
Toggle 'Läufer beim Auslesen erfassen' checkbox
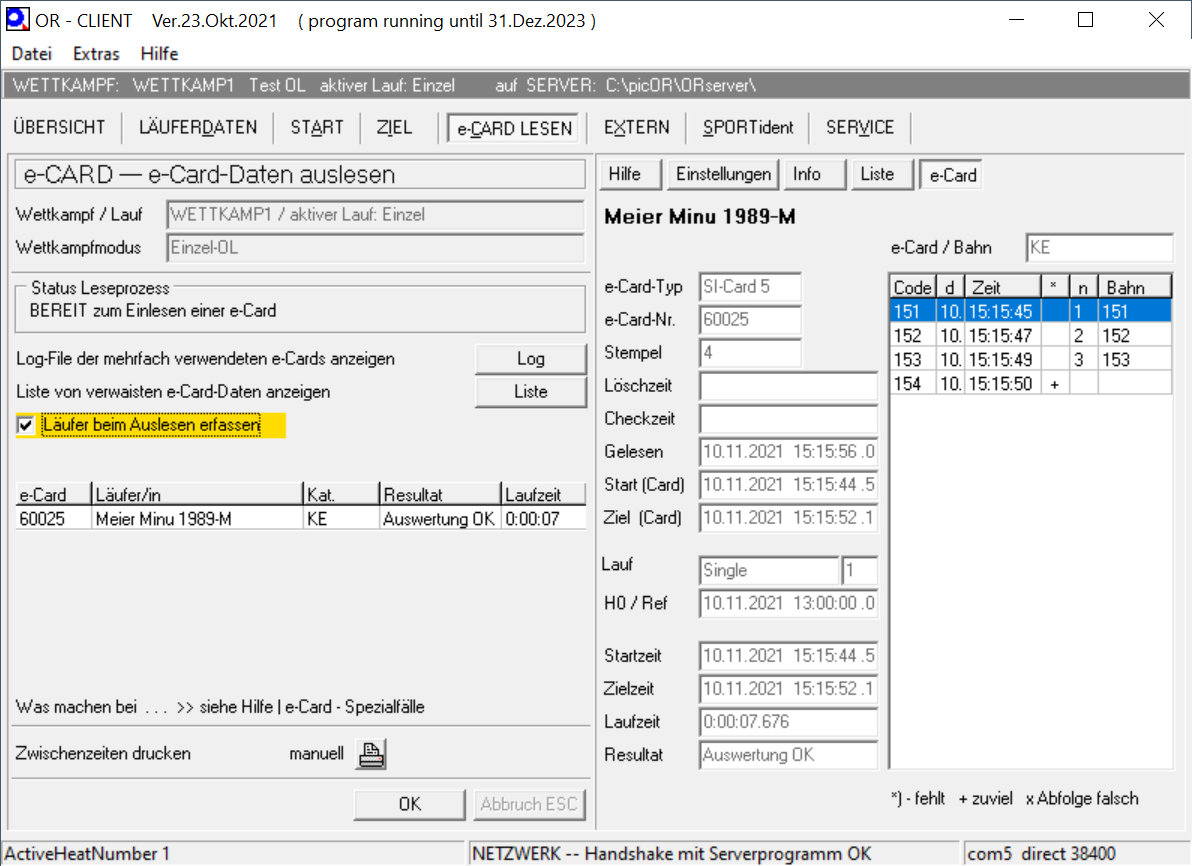click(x=26, y=426)
